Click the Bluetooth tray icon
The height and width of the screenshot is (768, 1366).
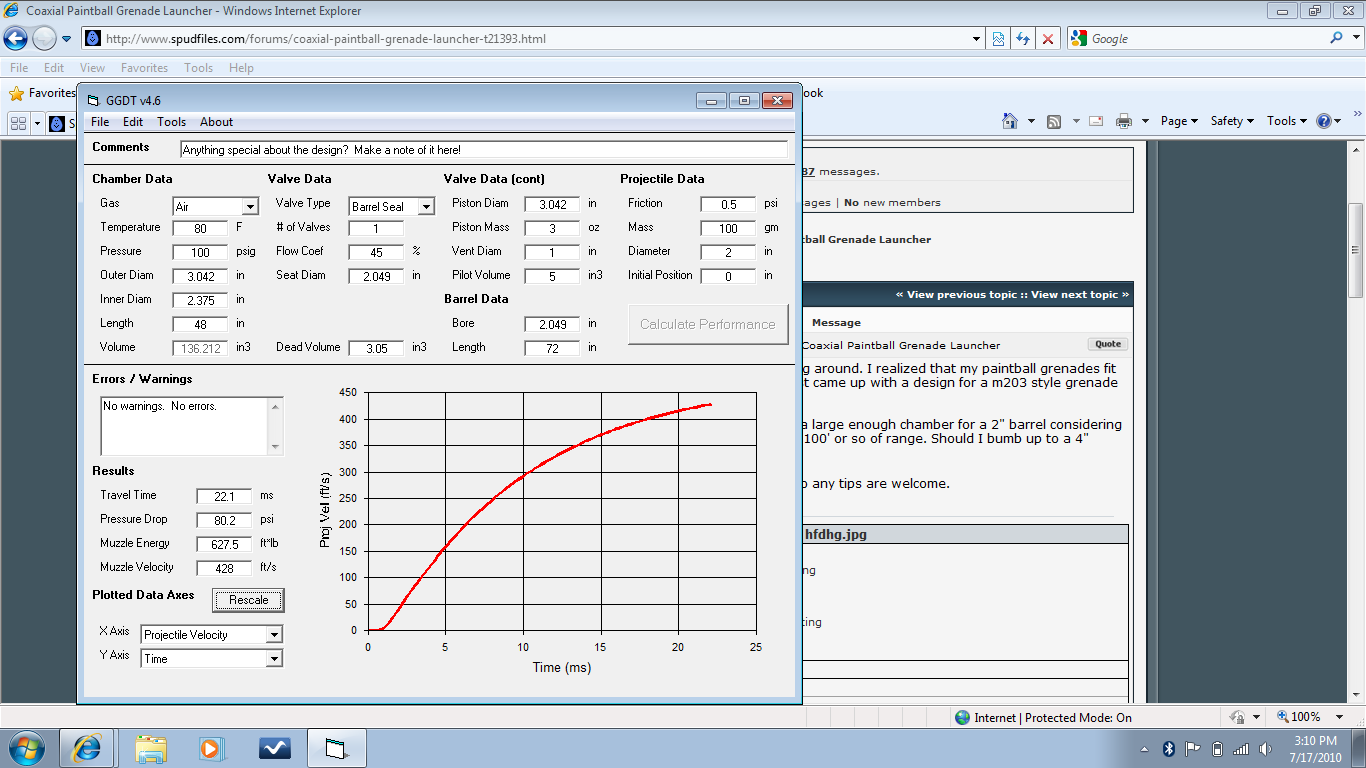1168,749
